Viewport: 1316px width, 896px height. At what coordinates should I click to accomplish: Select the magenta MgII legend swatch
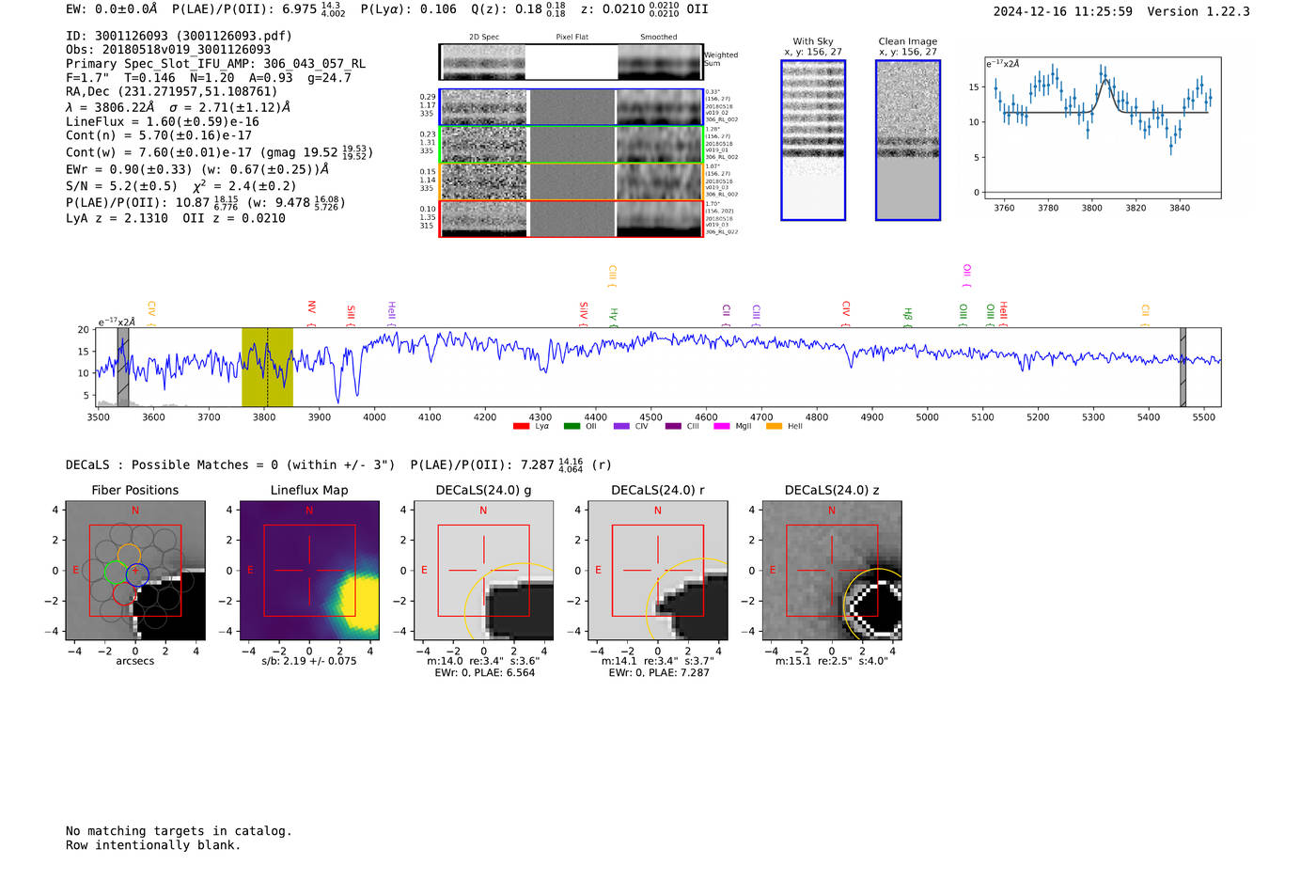coord(722,427)
